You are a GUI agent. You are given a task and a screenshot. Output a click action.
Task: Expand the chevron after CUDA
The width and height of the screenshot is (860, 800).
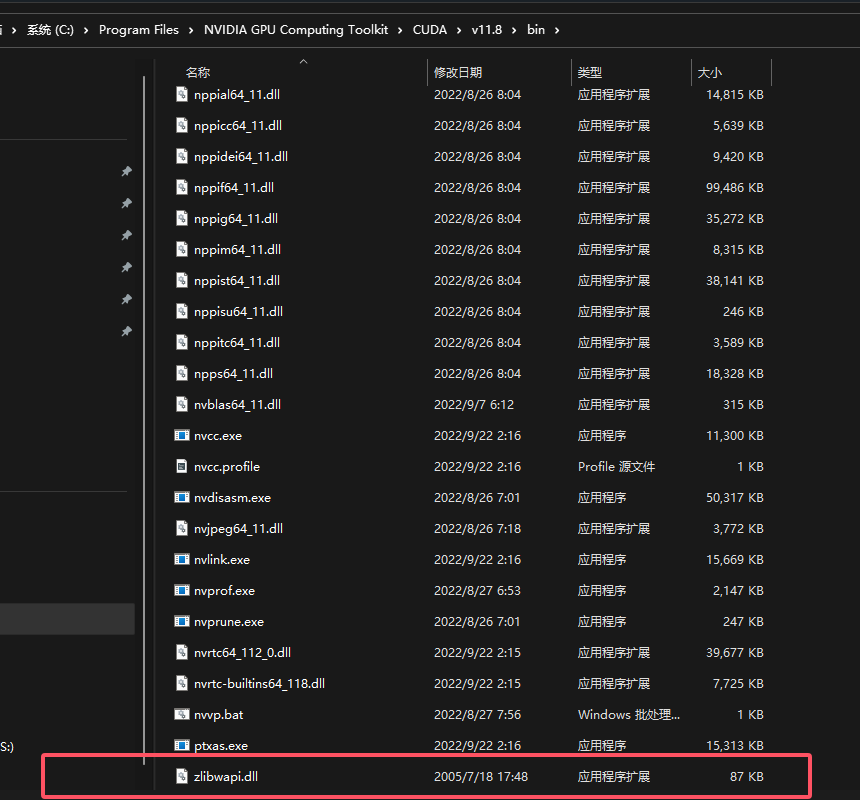(459, 30)
